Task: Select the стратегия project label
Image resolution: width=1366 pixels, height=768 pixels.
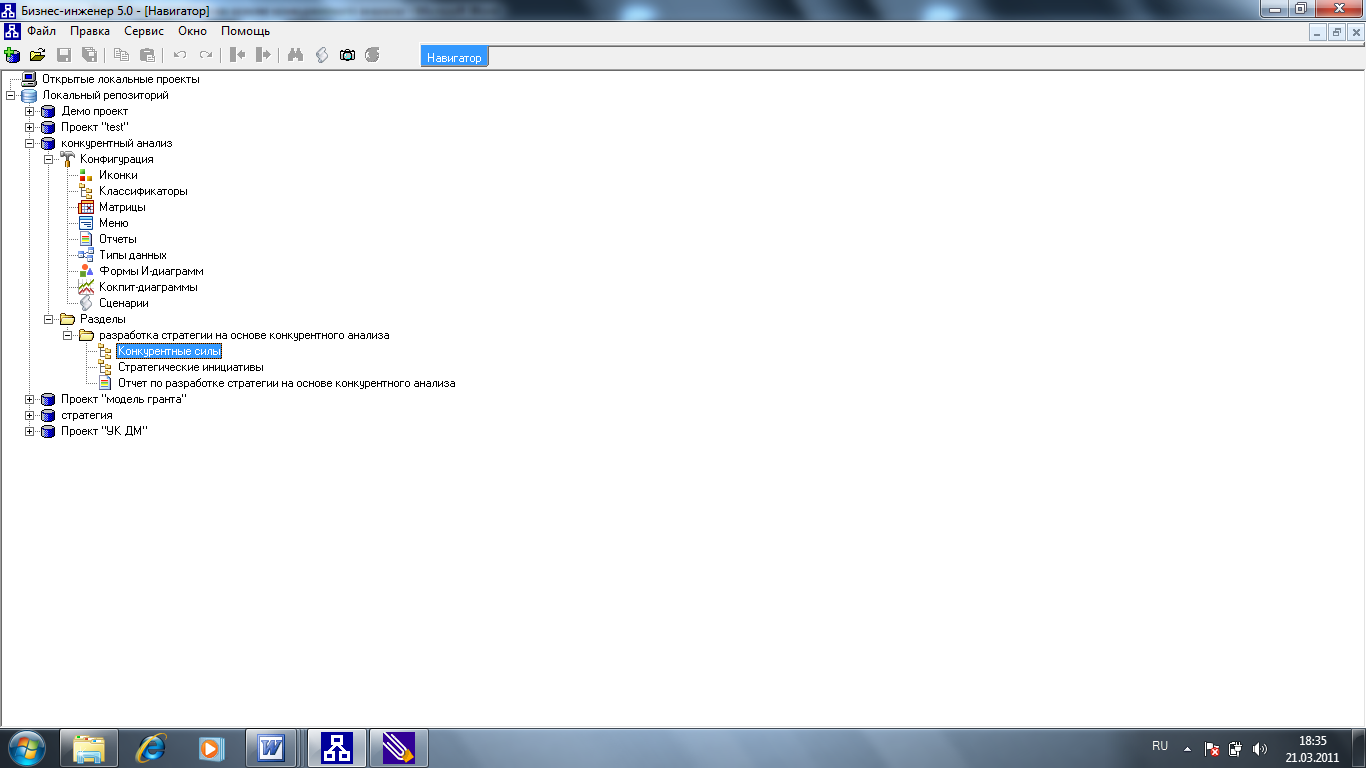Action: tap(87, 415)
